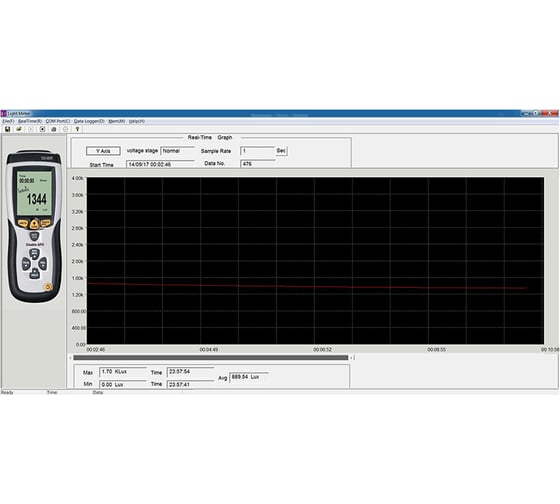This screenshot has width=560, height=504.
Task: Click the help pointer toolbar icon
Action: (x=77, y=129)
